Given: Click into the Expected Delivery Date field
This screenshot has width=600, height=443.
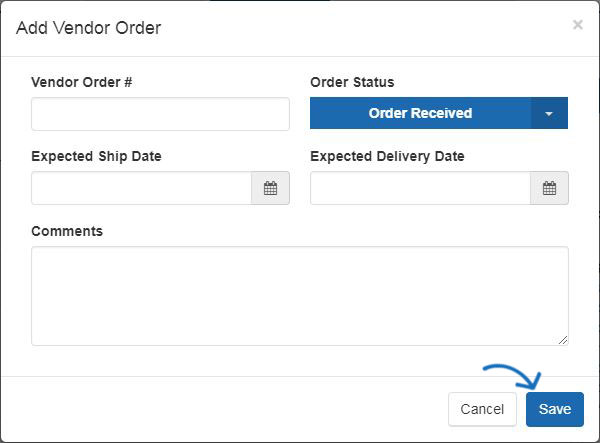Looking at the screenshot, I should click(420, 188).
